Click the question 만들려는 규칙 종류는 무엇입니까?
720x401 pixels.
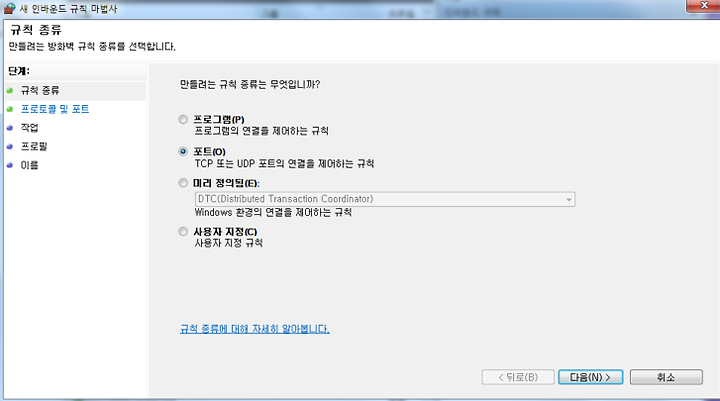pyautogui.click(x=250, y=85)
